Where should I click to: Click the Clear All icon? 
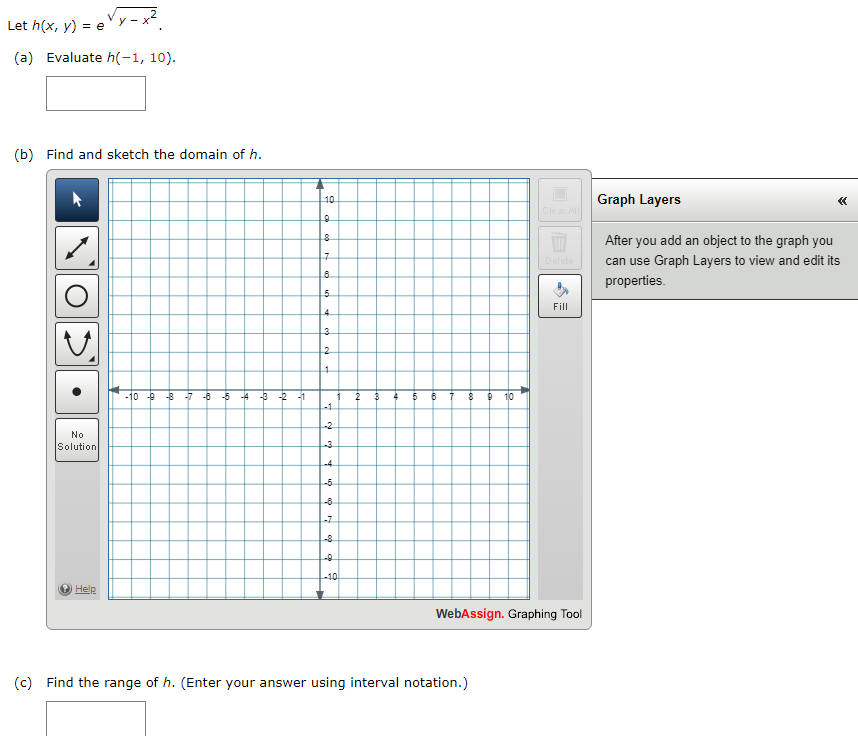[559, 198]
